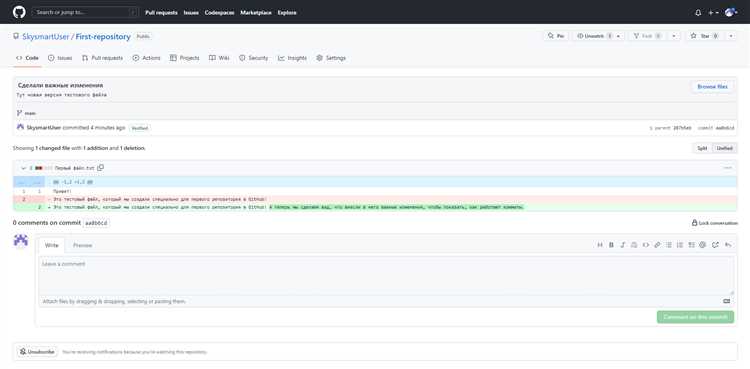Image resolution: width=750 pixels, height=369 pixels.
Task: Switch diff to Unified view
Action: pos(725,148)
